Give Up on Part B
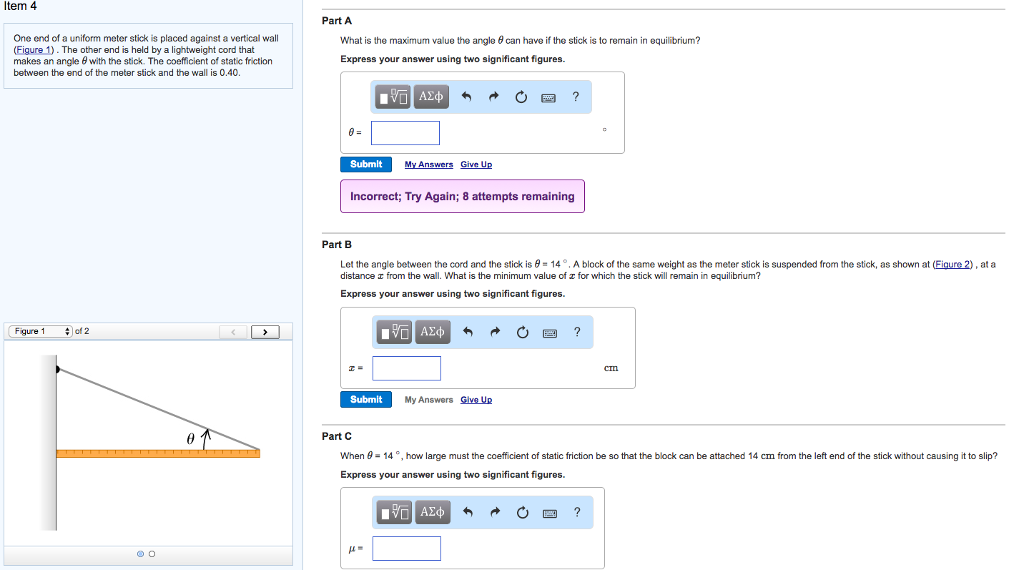Viewport: 1024px width, 570px height. tap(476, 400)
